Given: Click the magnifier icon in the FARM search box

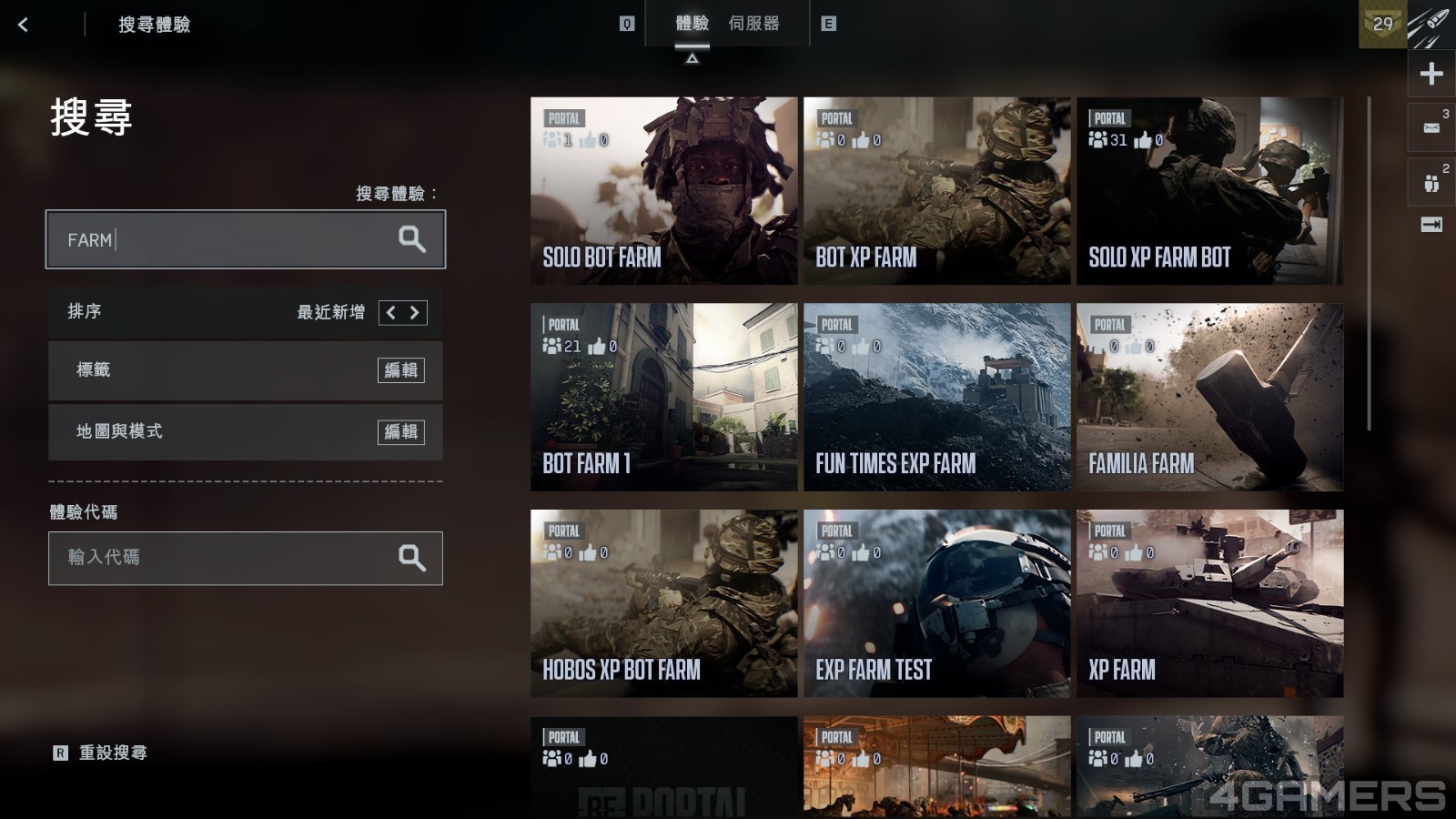Looking at the screenshot, I should pyautogui.click(x=411, y=239).
